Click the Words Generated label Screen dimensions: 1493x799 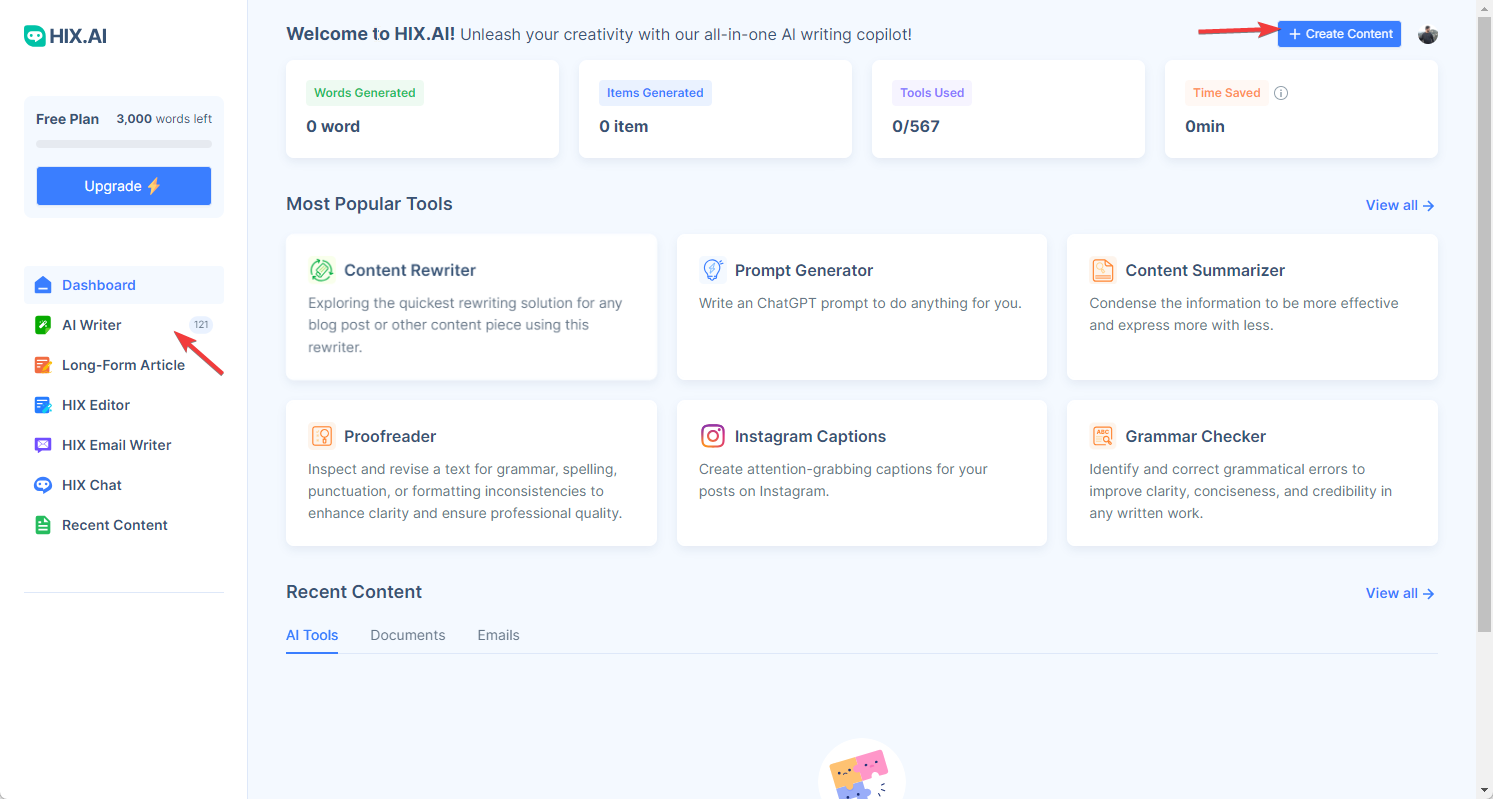tap(365, 93)
